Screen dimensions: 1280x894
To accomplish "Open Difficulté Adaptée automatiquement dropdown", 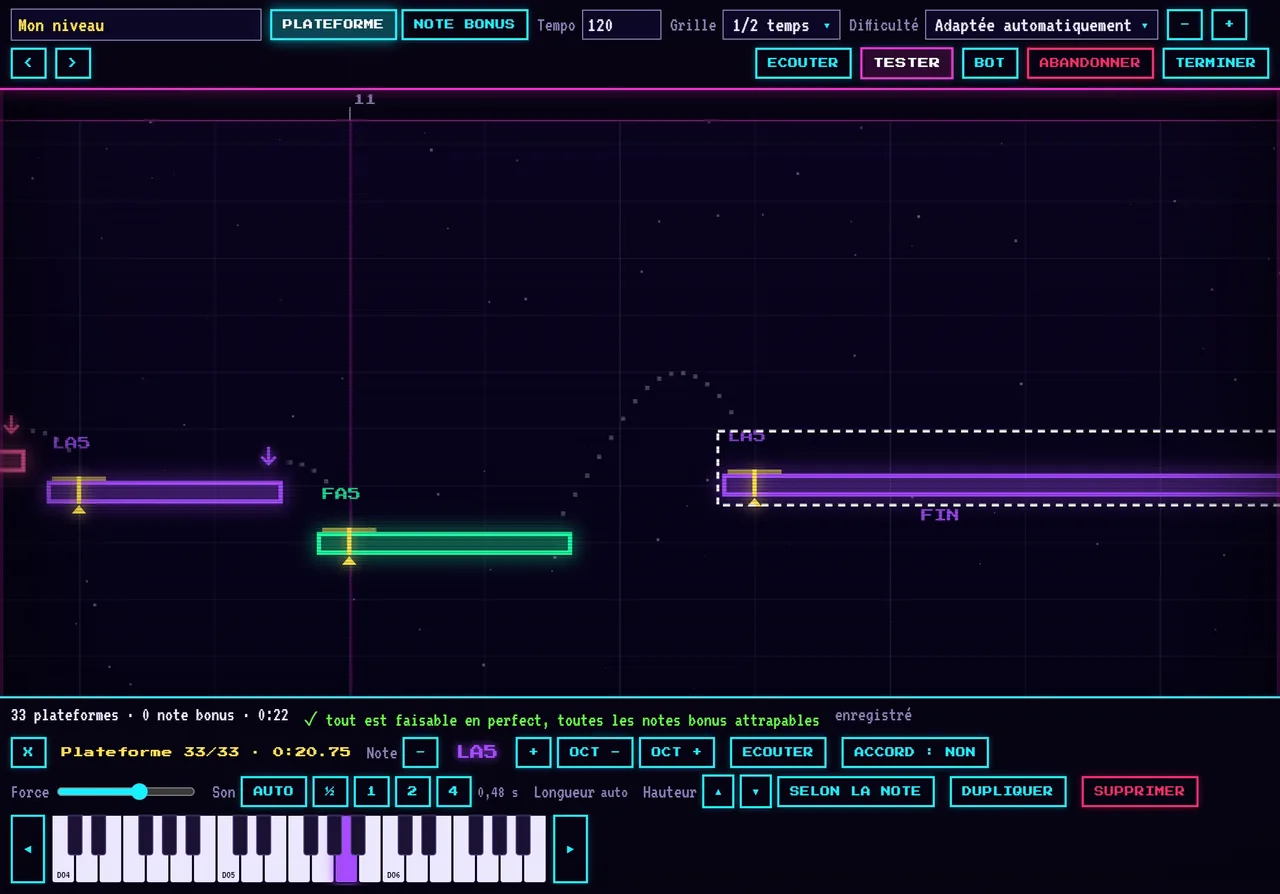I will [x=1041, y=25].
